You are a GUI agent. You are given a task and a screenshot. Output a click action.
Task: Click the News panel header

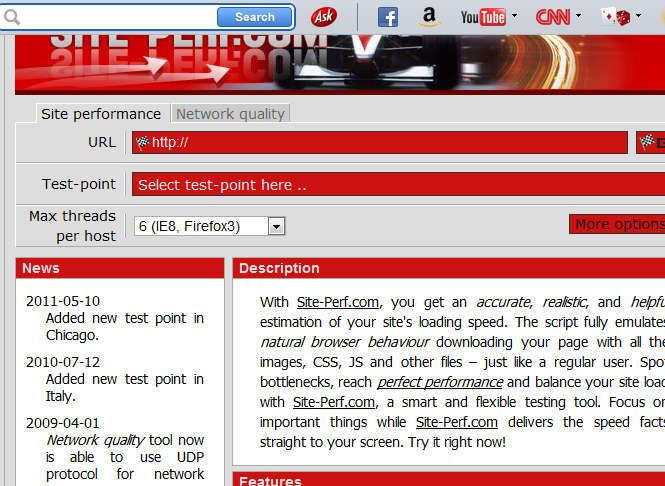pyautogui.click(x=120, y=268)
